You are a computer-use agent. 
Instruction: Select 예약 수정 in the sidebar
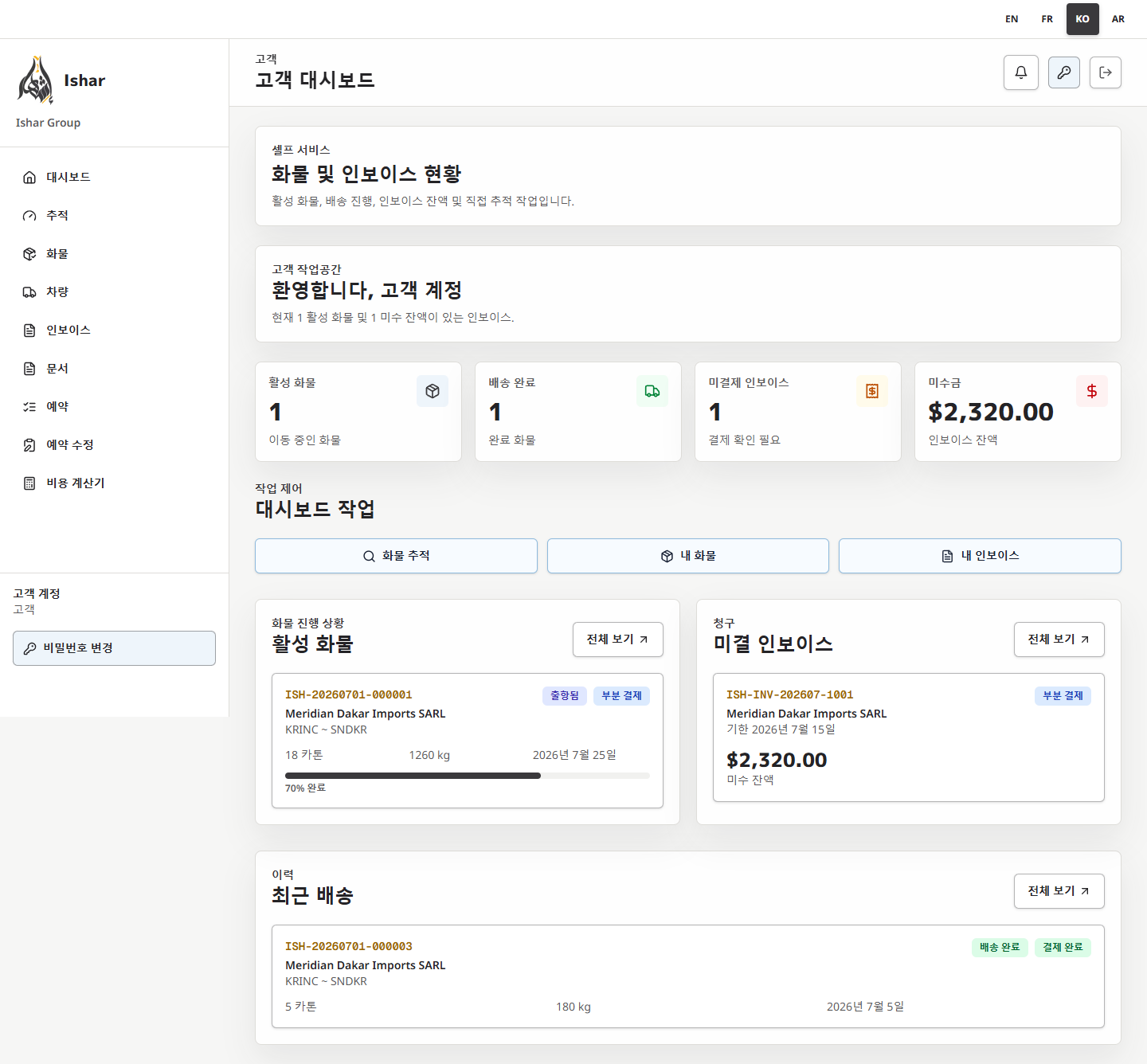(114, 444)
